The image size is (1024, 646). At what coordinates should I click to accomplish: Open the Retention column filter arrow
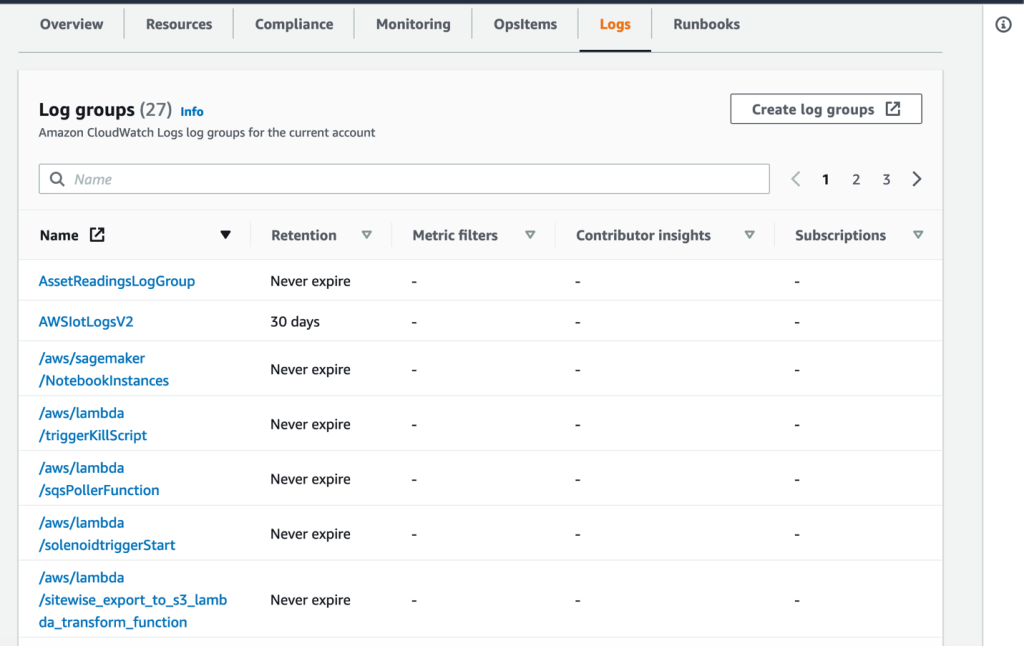(x=367, y=234)
